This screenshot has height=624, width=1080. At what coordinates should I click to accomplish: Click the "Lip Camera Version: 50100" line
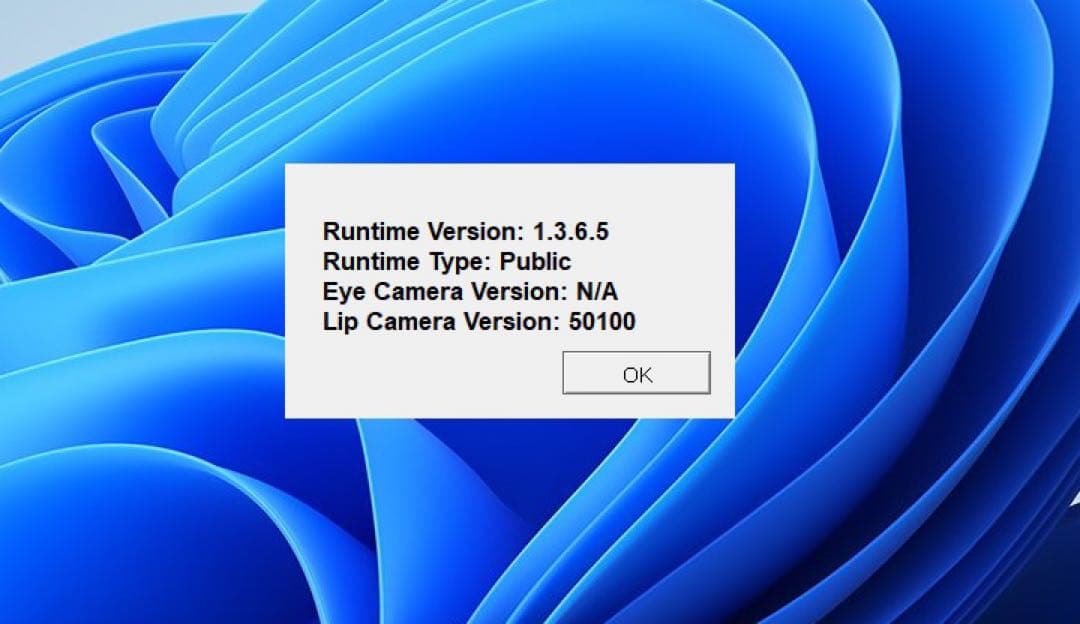[479, 322]
